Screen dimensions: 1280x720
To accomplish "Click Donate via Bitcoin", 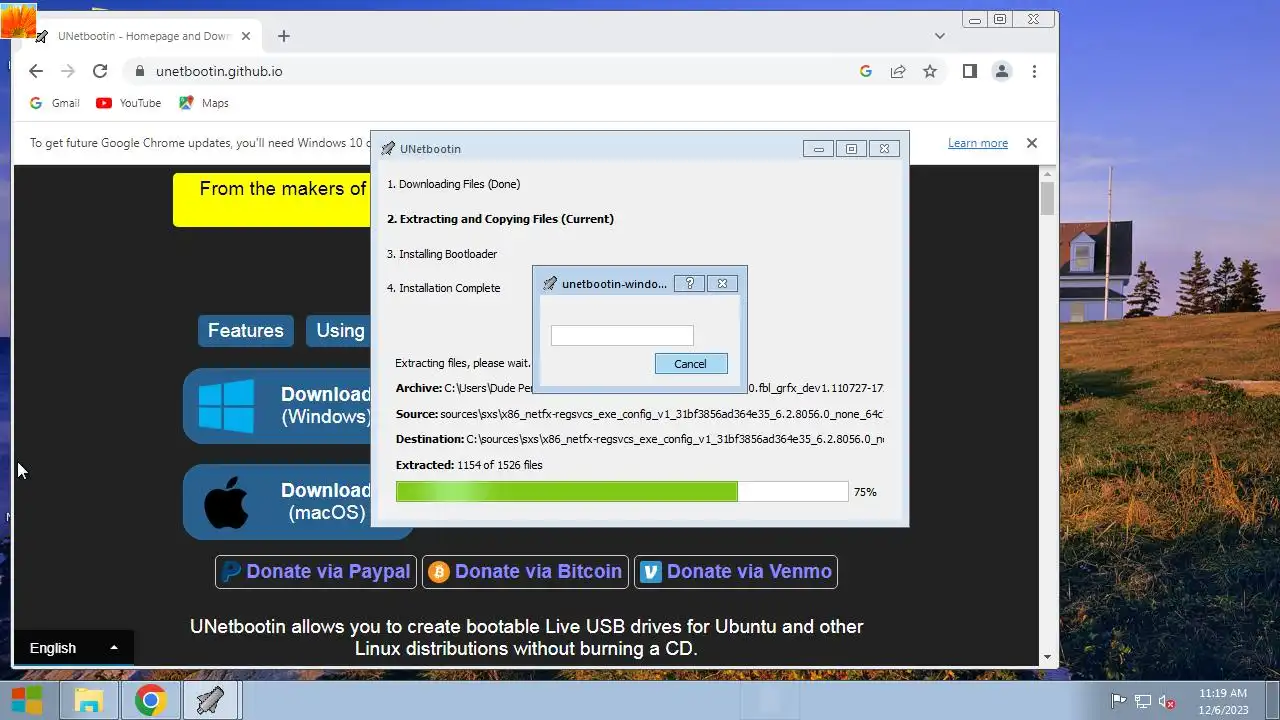I will [x=525, y=571].
